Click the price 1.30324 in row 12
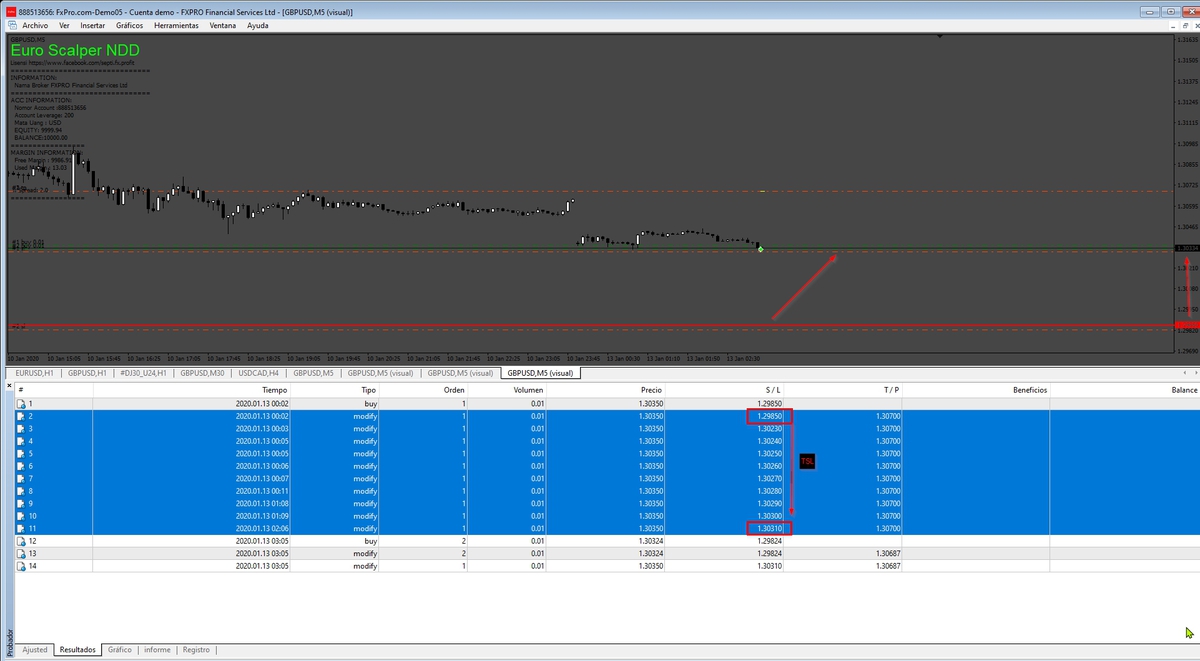 [x=652, y=541]
